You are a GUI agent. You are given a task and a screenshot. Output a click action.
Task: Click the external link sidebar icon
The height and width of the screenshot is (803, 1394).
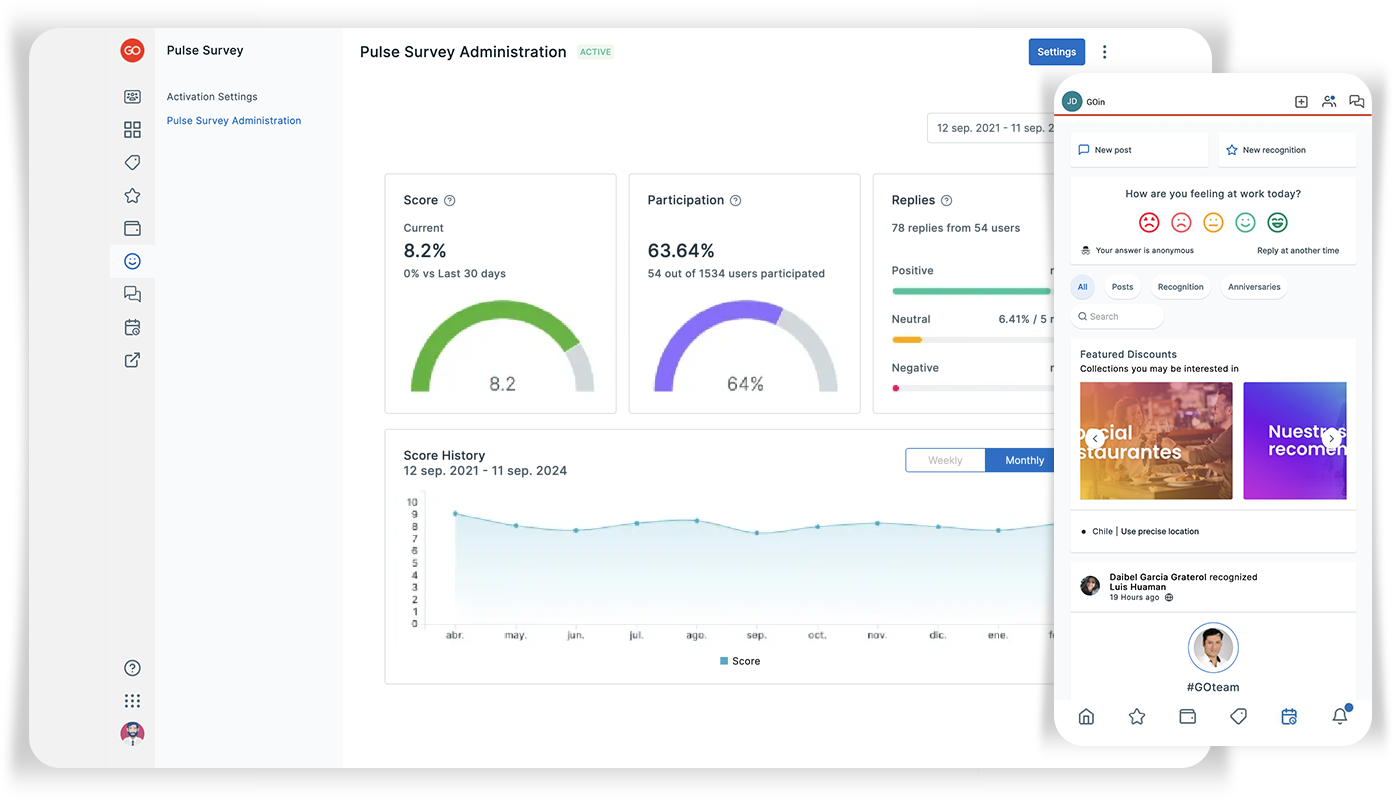point(132,360)
